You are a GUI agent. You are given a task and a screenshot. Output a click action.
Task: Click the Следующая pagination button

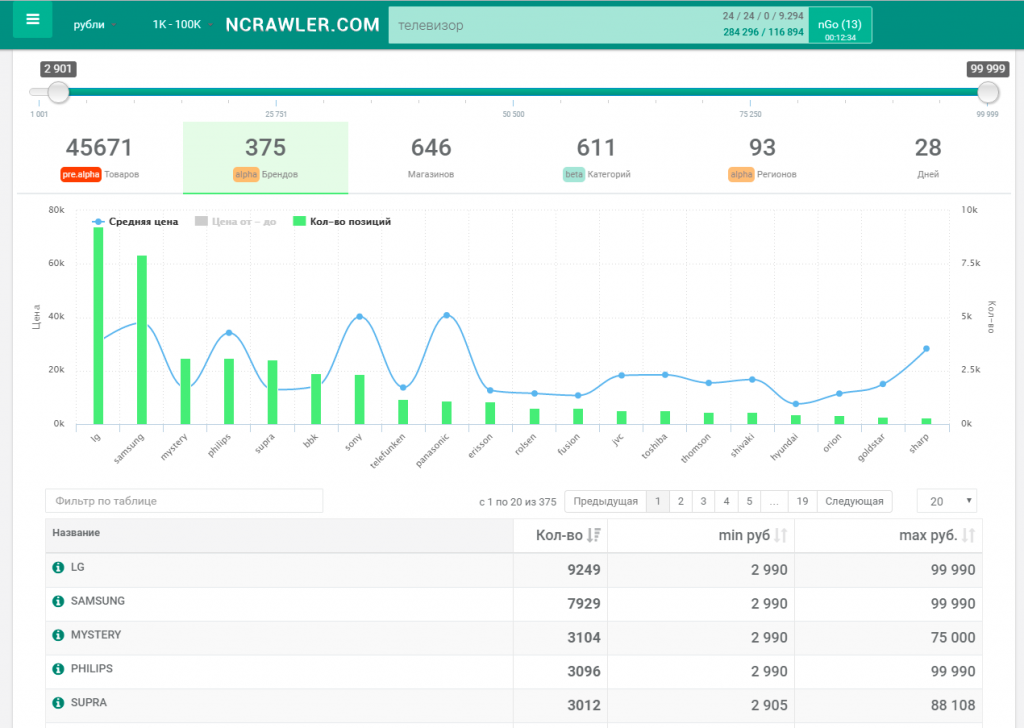854,501
